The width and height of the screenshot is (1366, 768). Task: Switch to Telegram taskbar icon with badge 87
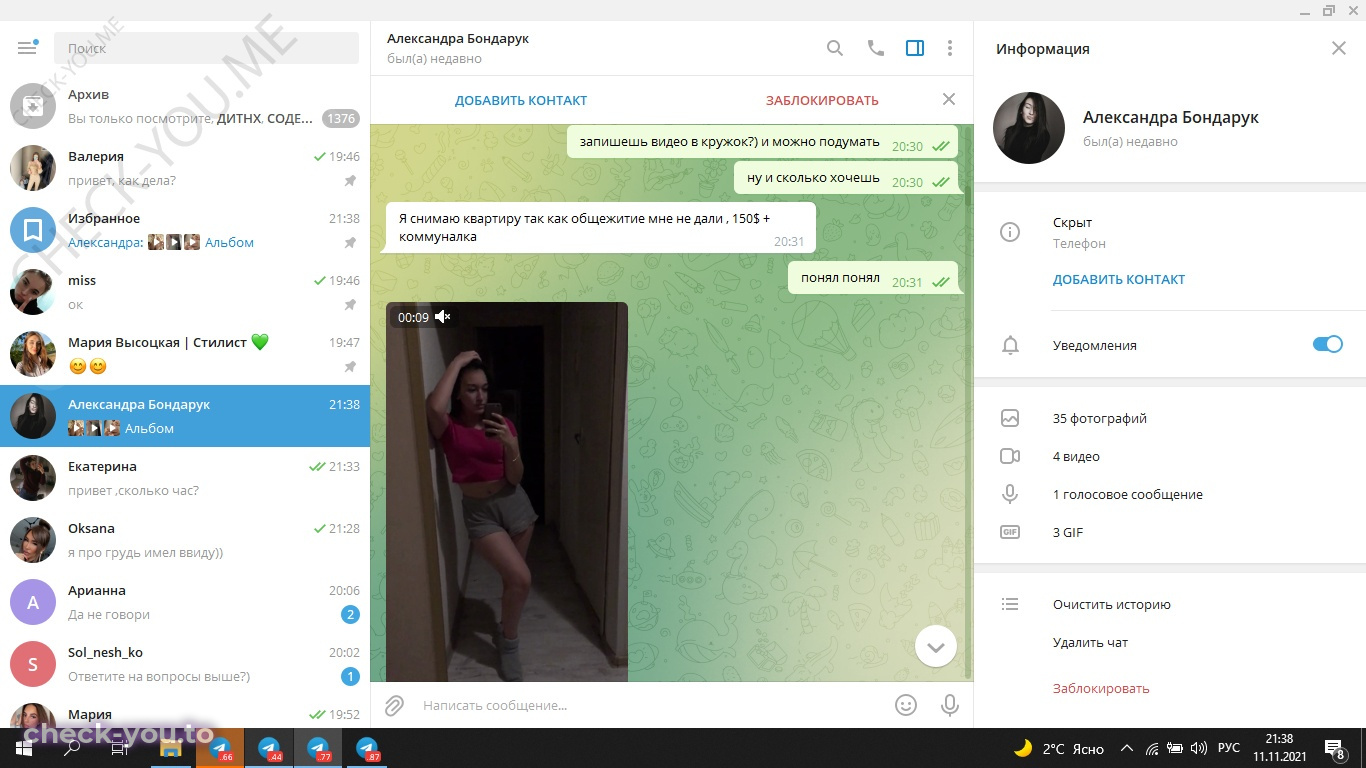367,748
